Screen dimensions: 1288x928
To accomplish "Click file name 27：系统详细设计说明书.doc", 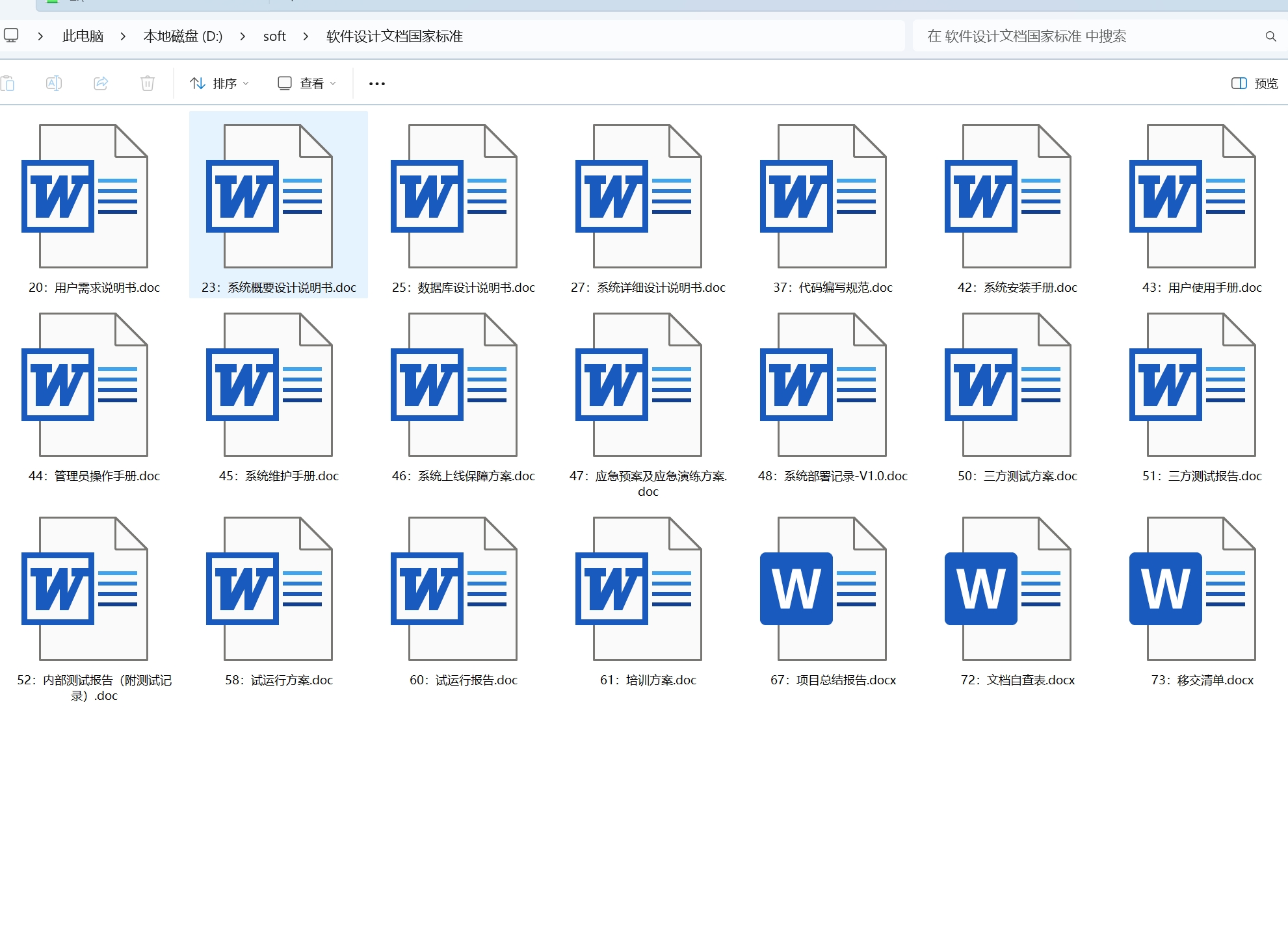I will (648, 287).
